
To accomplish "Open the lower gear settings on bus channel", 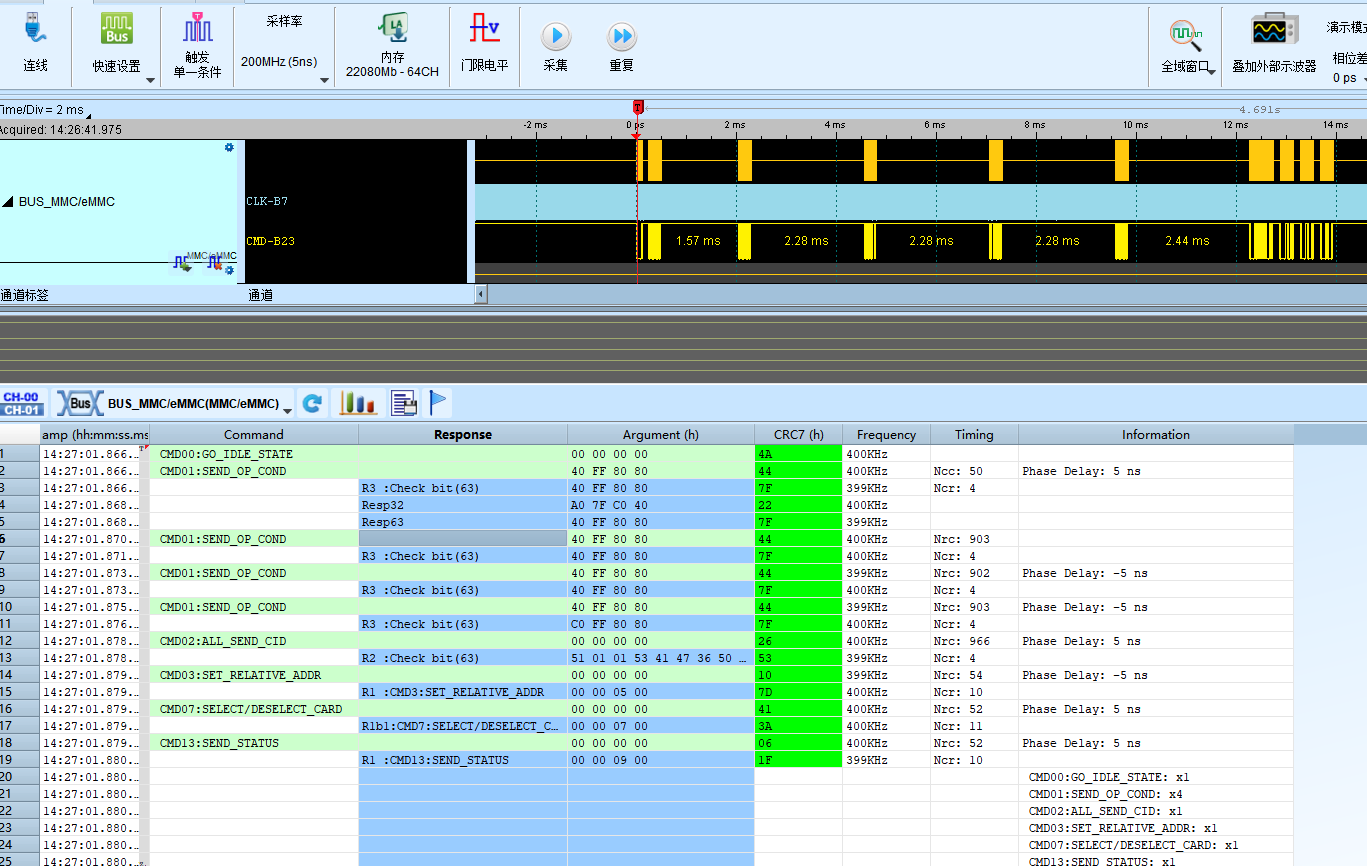I will (x=229, y=269).
